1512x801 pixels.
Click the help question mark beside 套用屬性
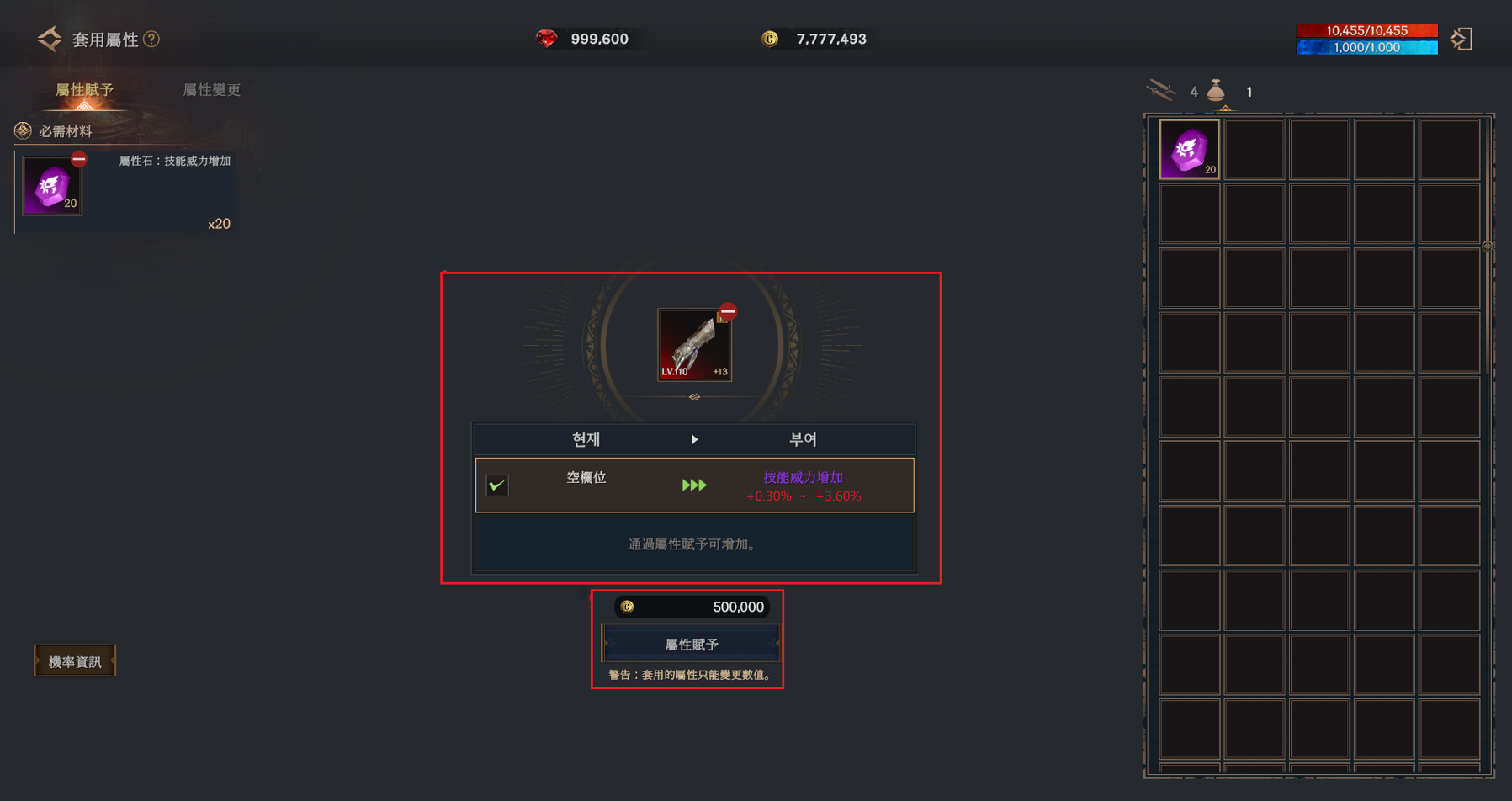coord(151,39)
